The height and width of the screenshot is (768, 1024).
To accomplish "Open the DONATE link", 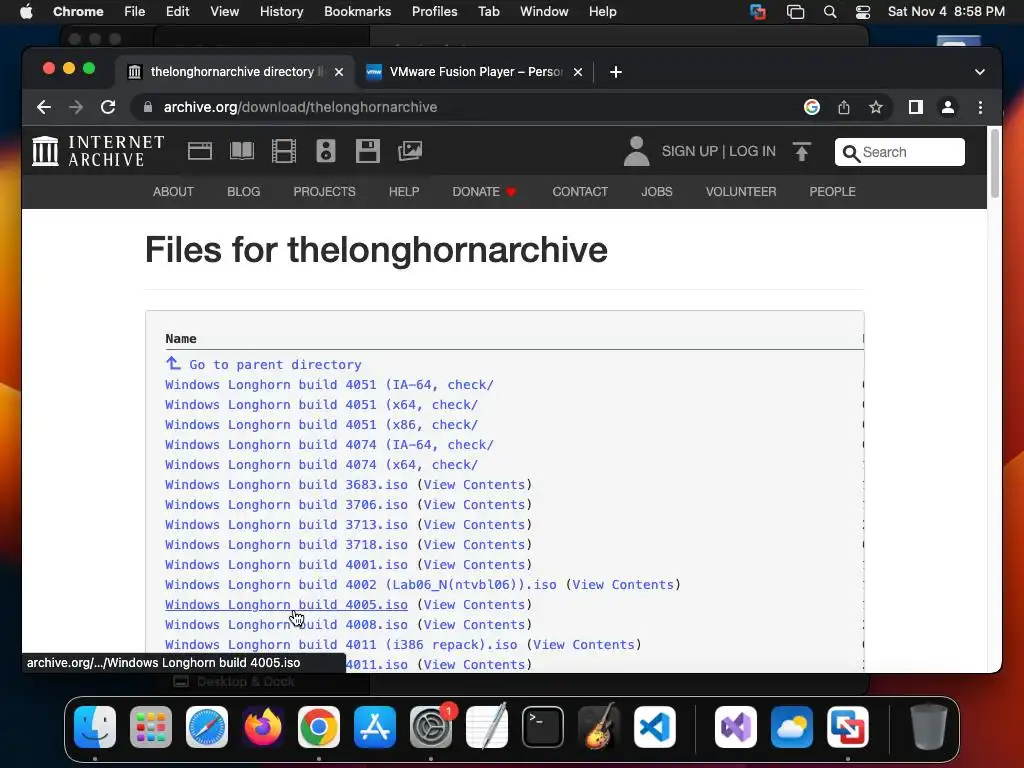I will click(483, 191).
